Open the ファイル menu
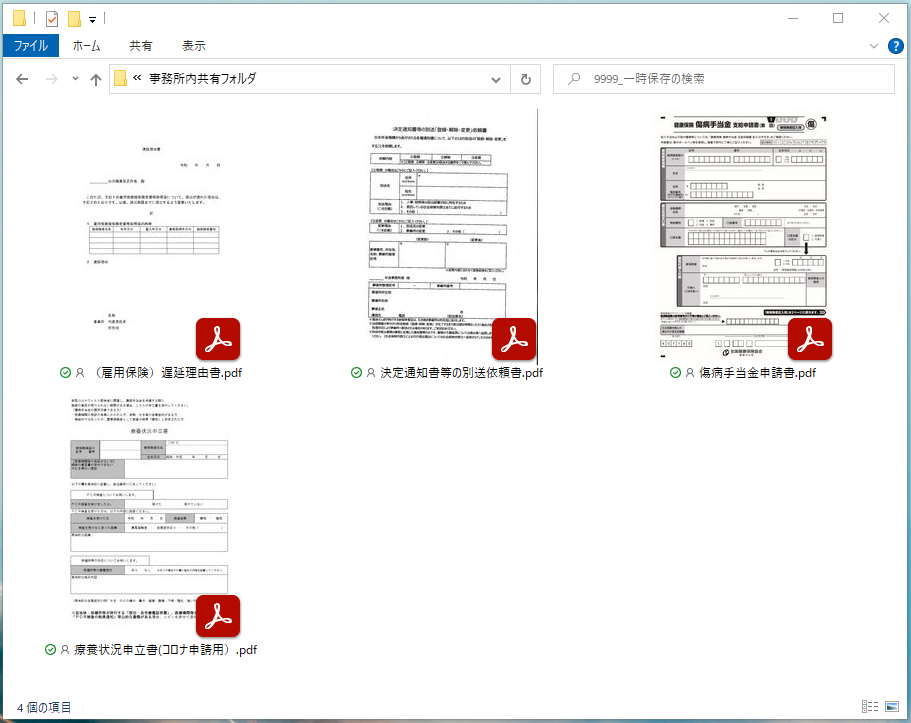 tap(32, 45)
